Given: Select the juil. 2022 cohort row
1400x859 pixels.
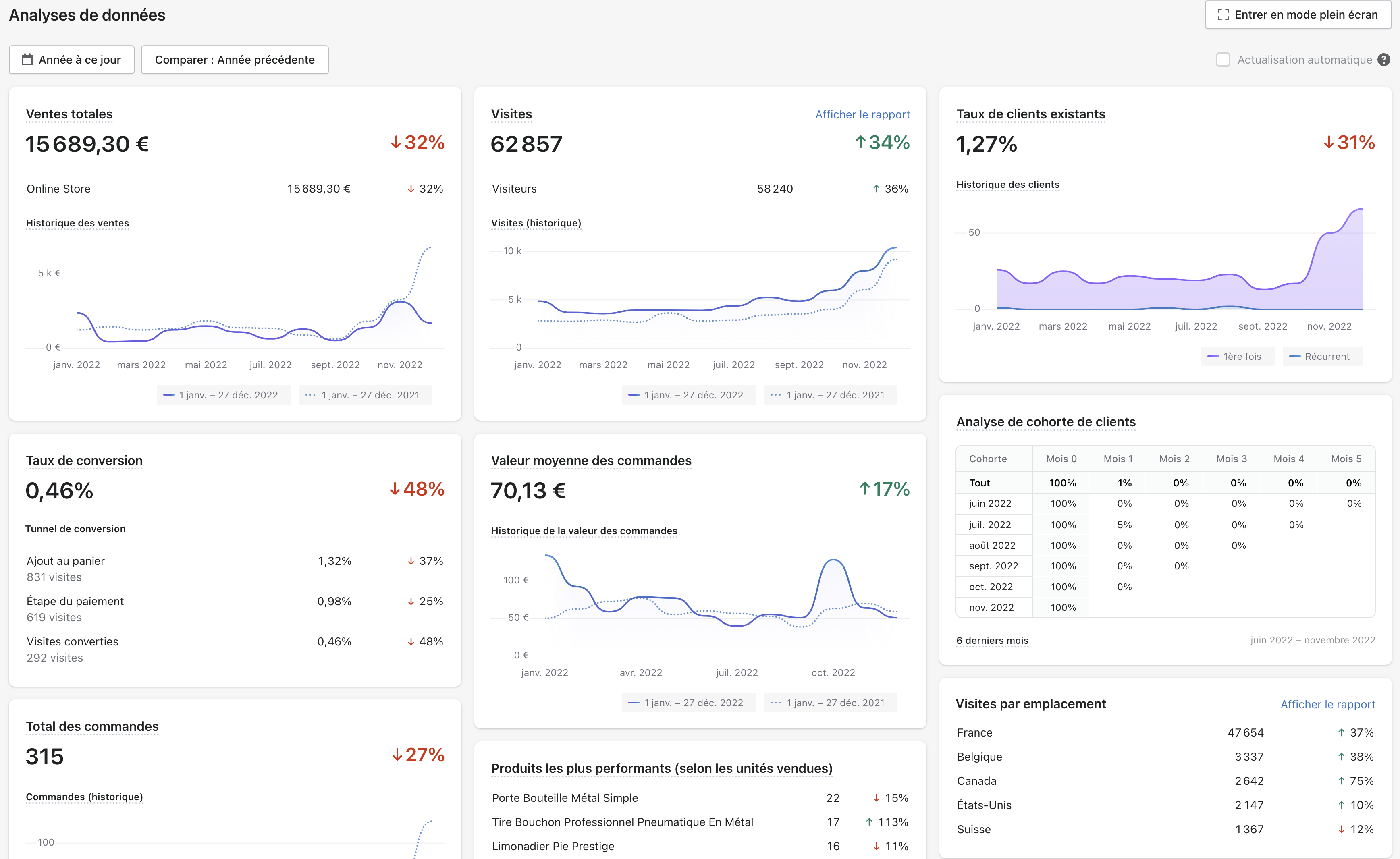Looking at the screenshot, I should pos(990,525).
